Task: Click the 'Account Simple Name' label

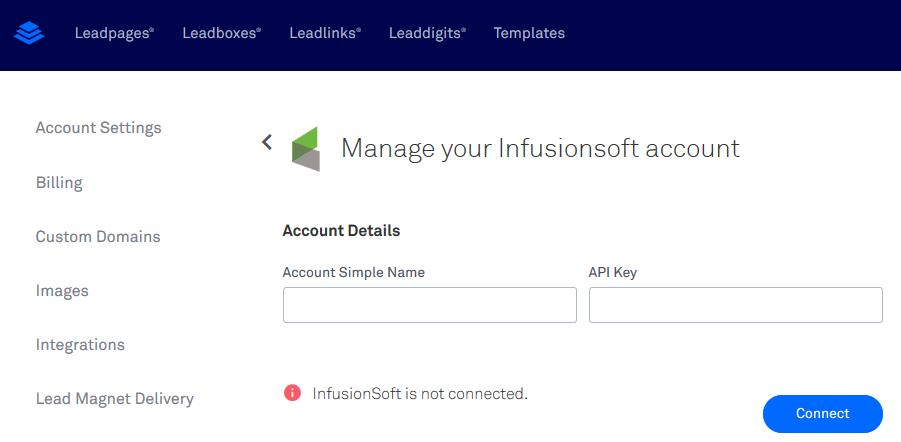Action: pyautogui.click(x=354, y=272)
